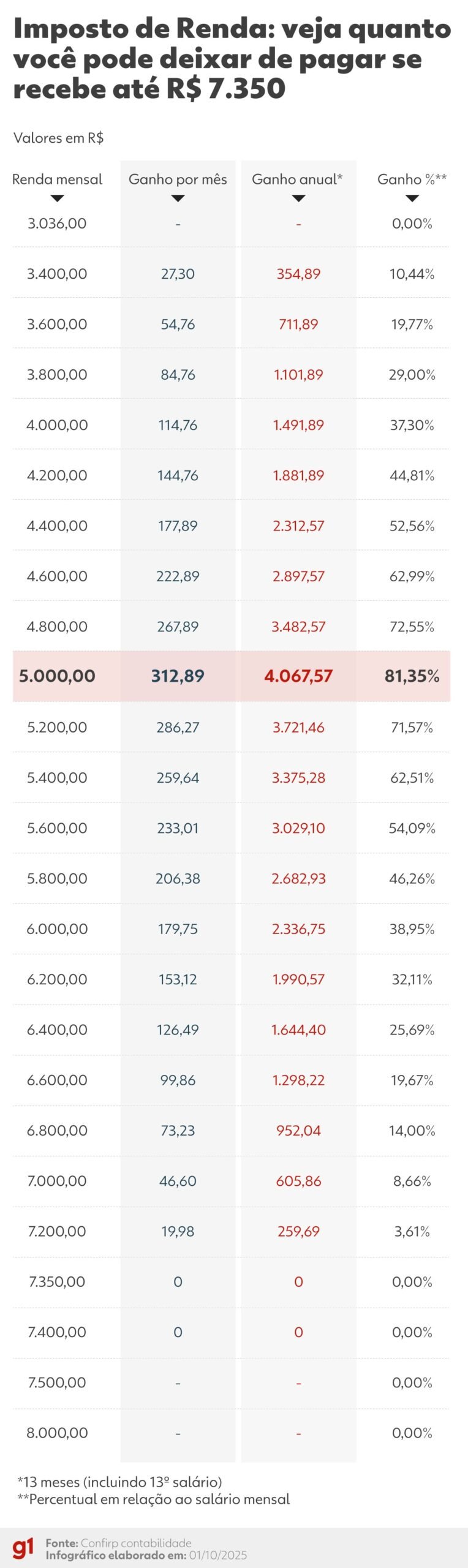Image resolution: width=468 pixels, height=1568 pixels.
Task: Select the 7.350,00 income cell
Action: [x=57, y=1281]
